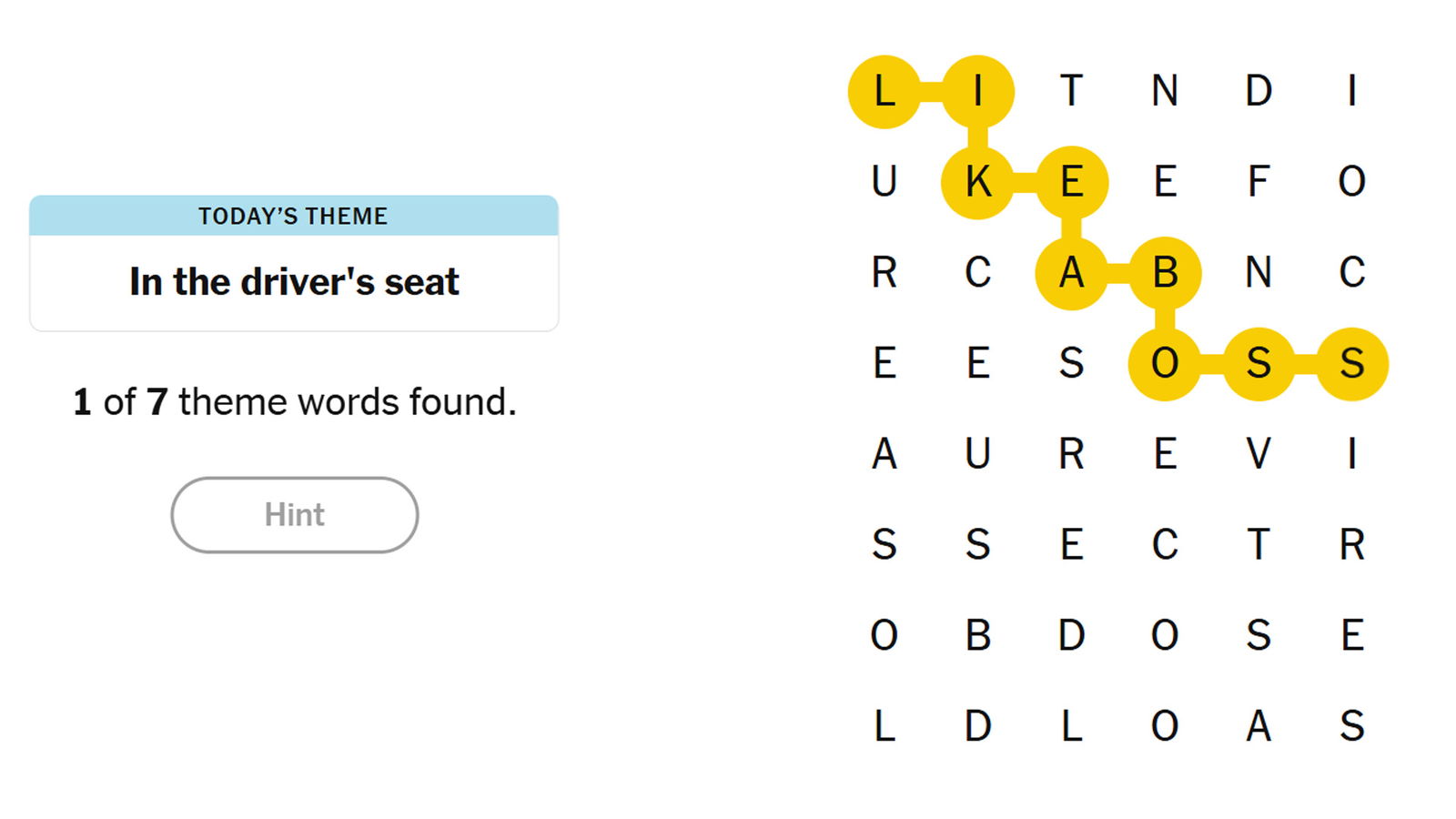Click the letter U below the L
The height and width of the screenshot is (819, 1456).
click(x=885, y=183)
